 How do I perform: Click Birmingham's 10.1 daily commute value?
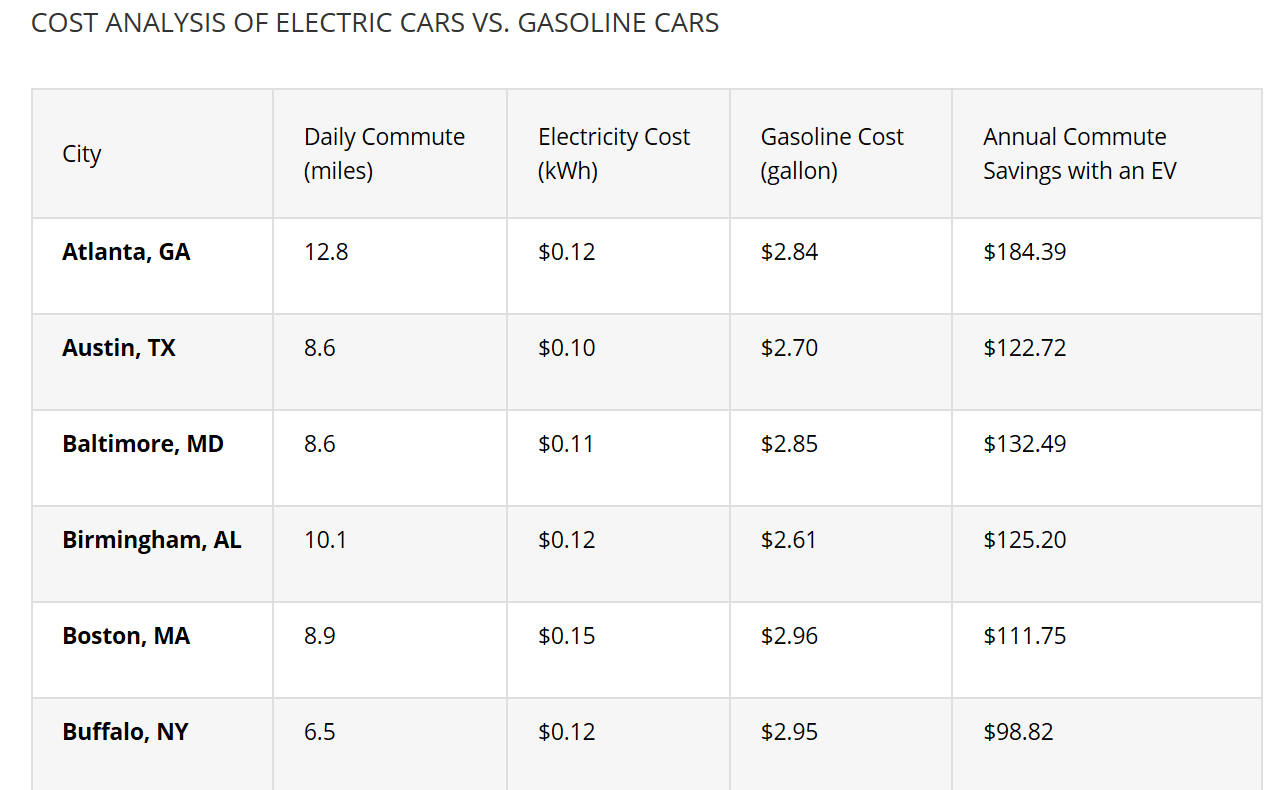326,540
